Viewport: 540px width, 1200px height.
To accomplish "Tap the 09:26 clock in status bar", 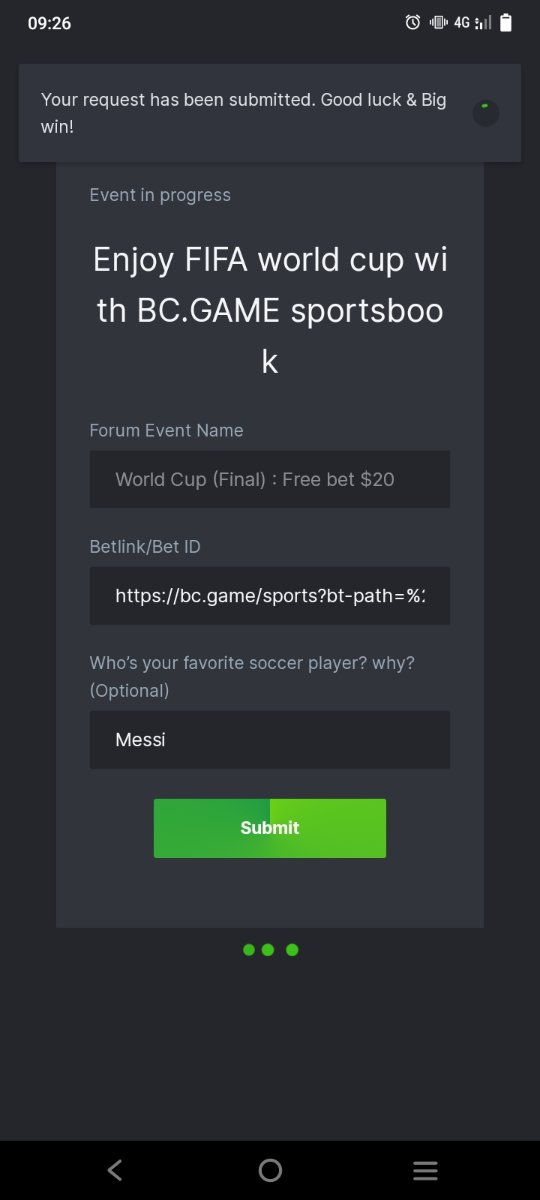I will (49, 23).
